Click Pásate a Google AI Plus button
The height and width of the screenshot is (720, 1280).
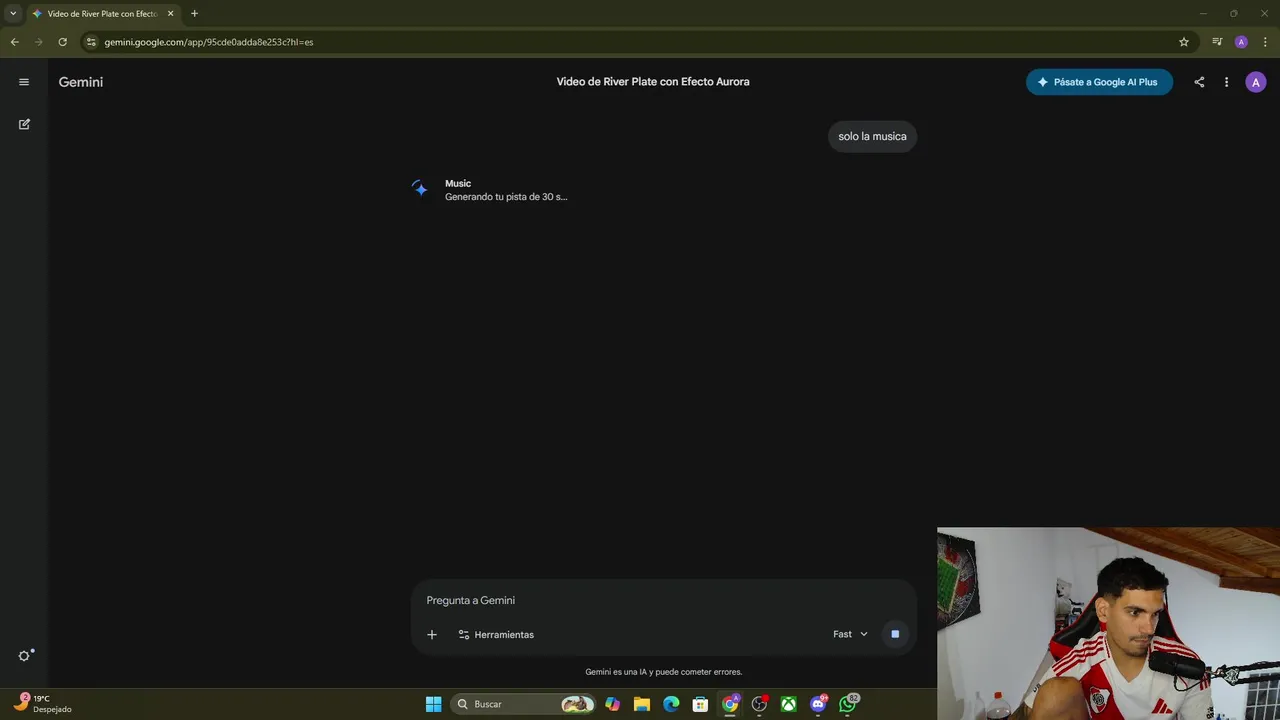(x=1099, y=82)
